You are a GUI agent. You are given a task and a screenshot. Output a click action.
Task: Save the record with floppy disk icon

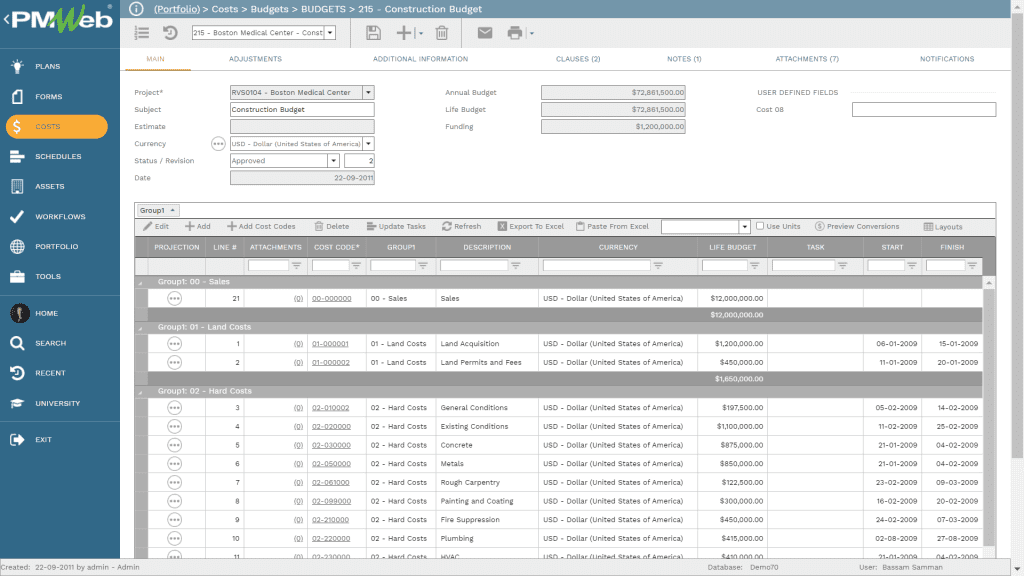point(373,33)
